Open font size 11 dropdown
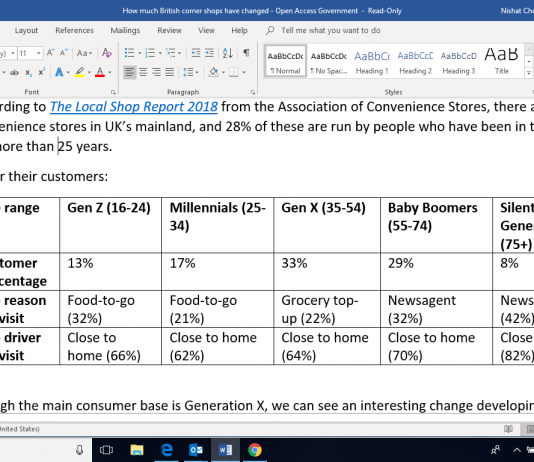 (x=38, y=53)
